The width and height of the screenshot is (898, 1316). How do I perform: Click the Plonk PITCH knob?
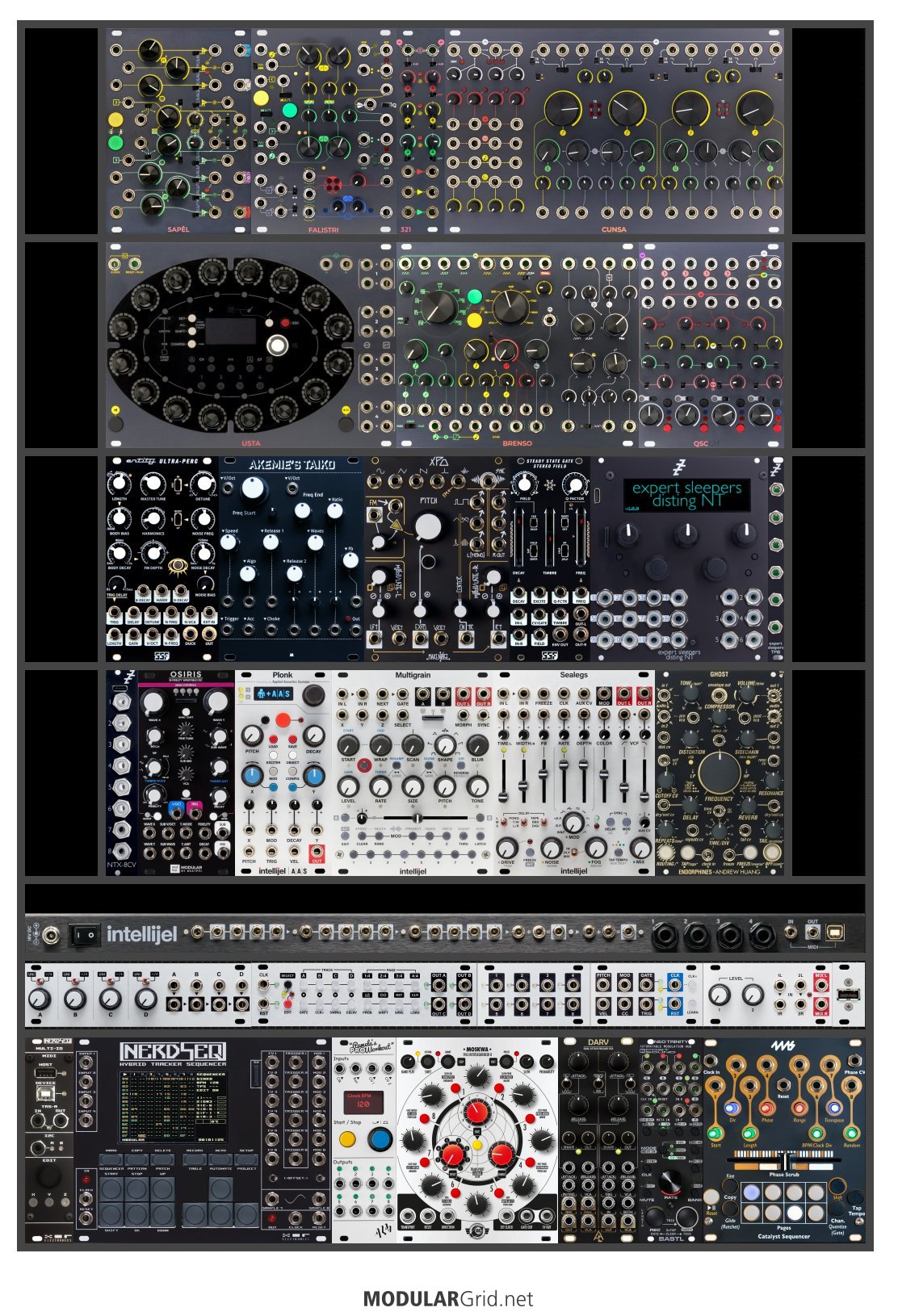tap(252, 734)
